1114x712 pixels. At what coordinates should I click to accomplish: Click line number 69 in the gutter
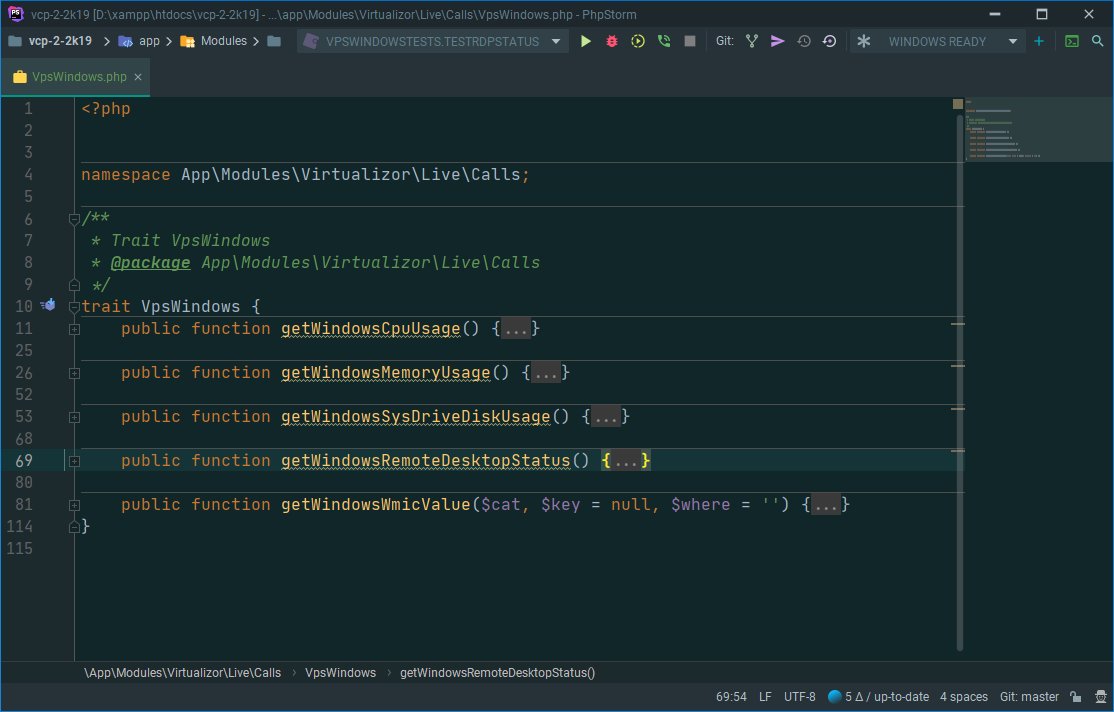pos(23,461)
